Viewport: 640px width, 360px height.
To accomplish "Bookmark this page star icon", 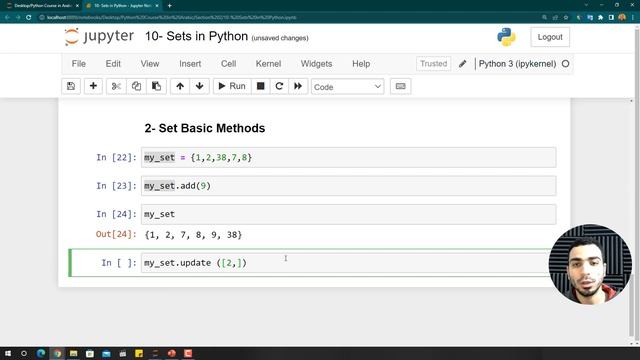I will coord(566,18).
